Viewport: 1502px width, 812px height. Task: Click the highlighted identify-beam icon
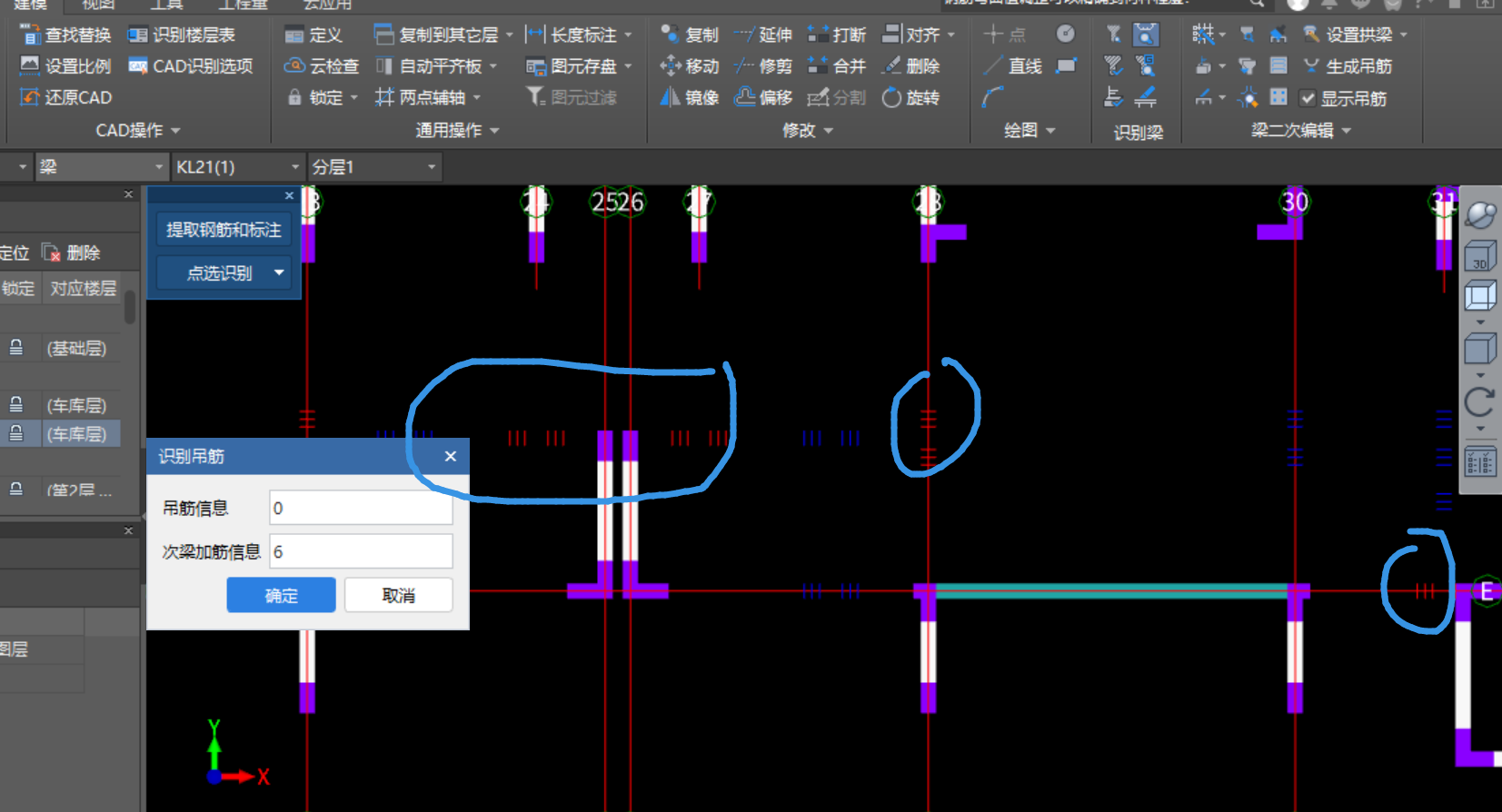1146,35
